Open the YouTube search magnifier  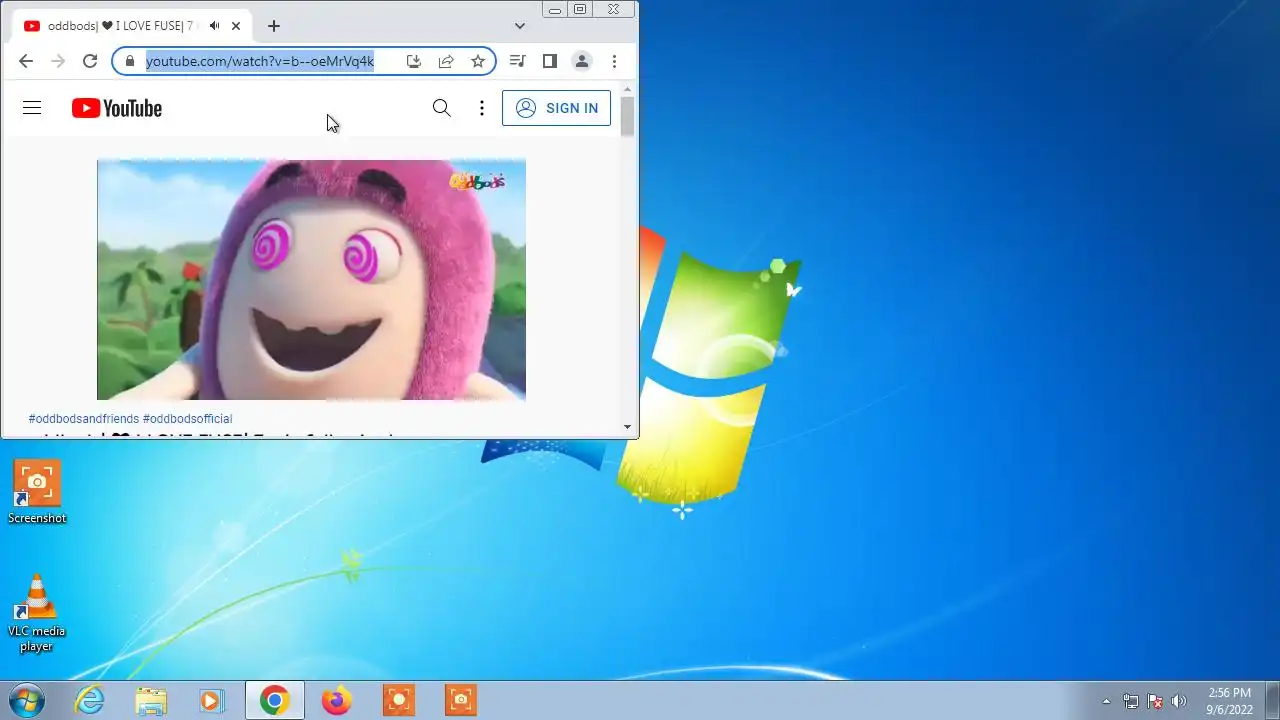[x=441, y=108]
